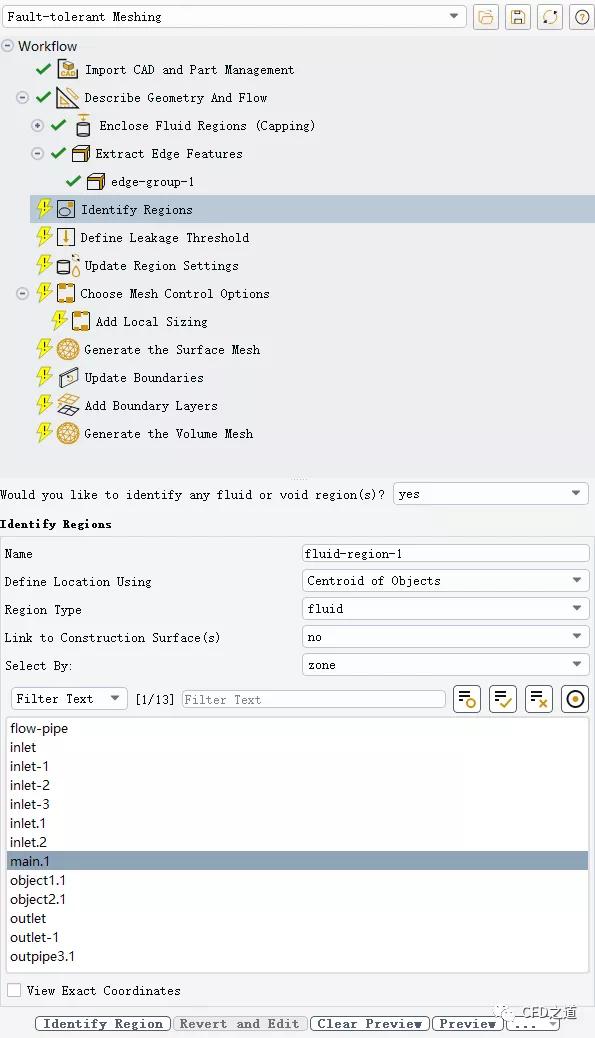This screenshot has height=1038, width=595.
Task: Select flow-pipe in the zone list
Action: (297, 728)
